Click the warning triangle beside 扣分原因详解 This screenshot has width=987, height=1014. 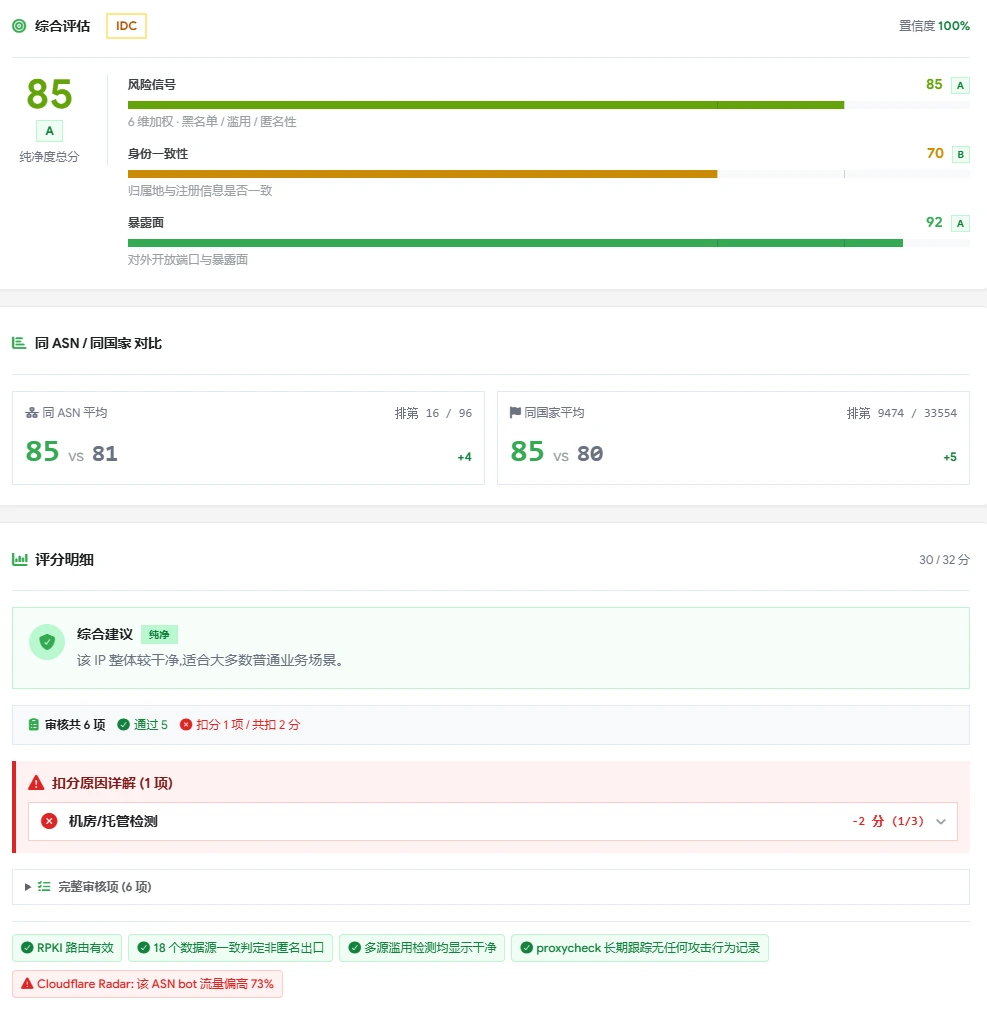(36, 783)
